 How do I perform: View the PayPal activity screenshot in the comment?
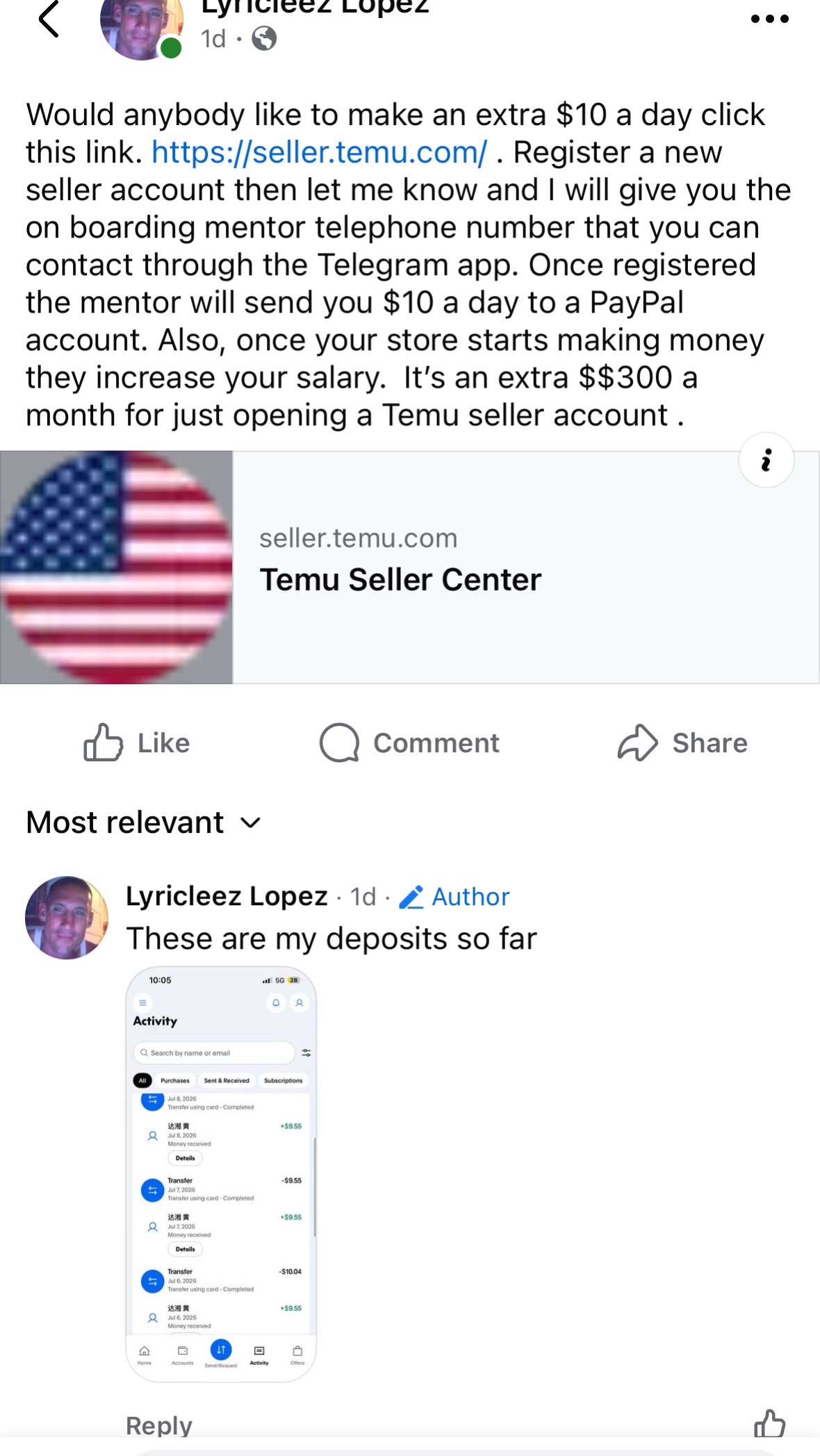coord(221,1174)
